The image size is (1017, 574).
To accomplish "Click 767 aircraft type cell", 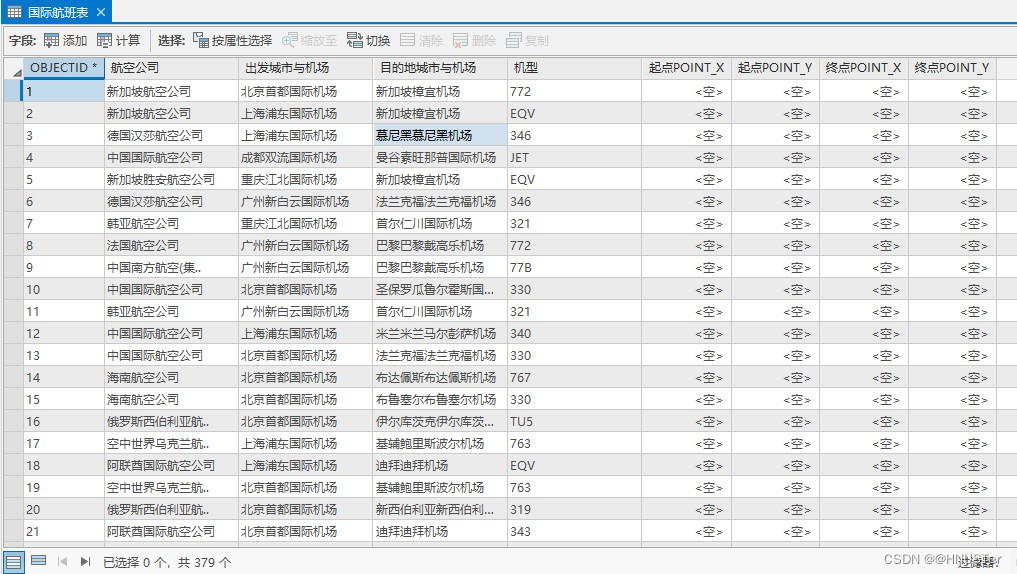I will (x=574, y=377).
